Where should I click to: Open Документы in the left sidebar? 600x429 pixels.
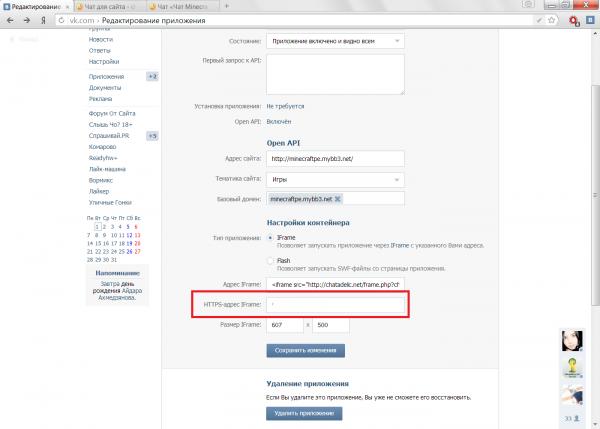click(105, 87)
